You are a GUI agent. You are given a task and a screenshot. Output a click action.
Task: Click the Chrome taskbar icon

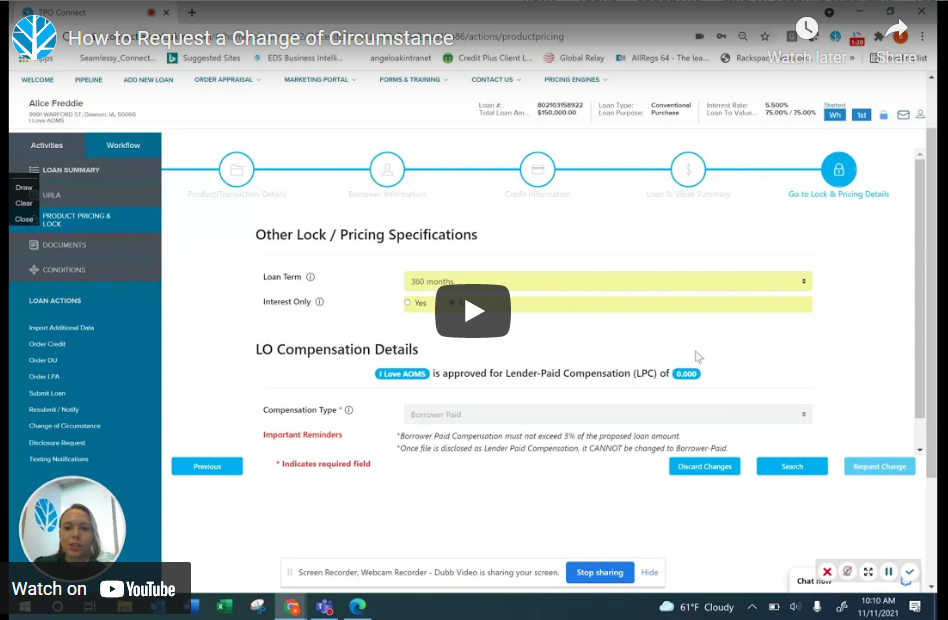coord(291,606)
